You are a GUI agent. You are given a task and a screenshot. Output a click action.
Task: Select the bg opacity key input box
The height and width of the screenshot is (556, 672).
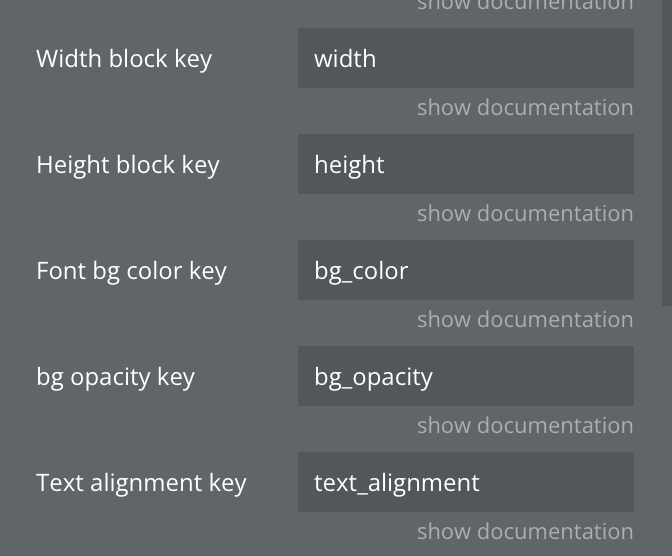465,376
